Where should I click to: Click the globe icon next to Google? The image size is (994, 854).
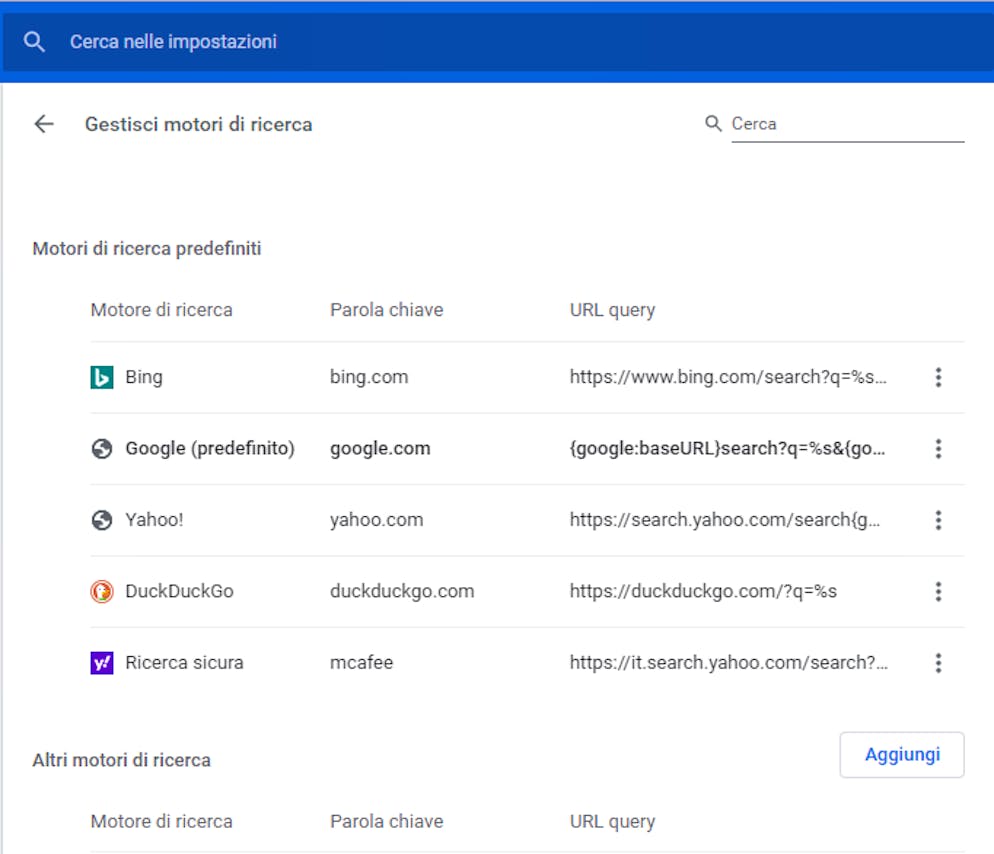coord(101,449)
